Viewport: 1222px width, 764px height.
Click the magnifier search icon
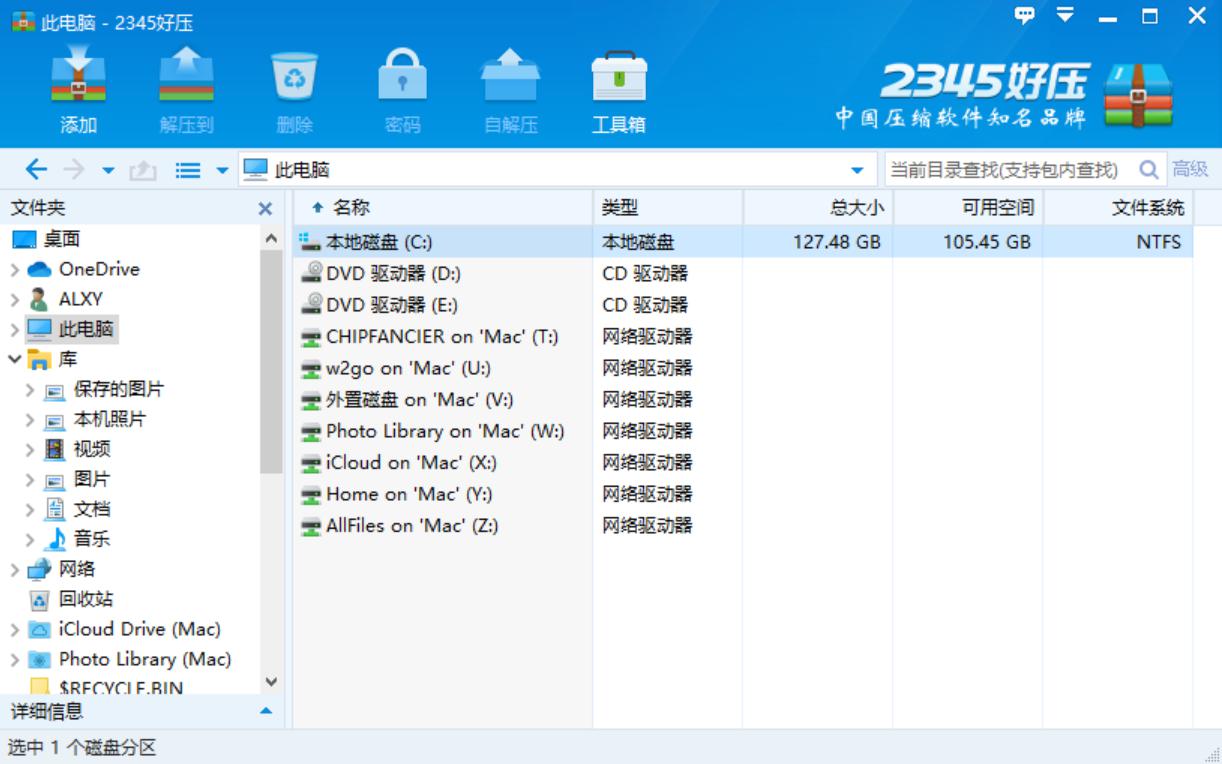pyautogui.click(x=1150, y=170)
